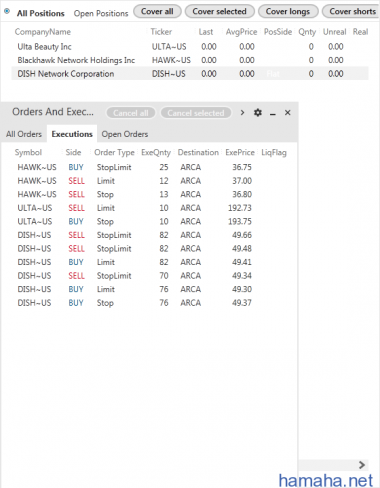Screen dimensions: 380x488
Task: Click the Cancel all button
Action: [131, 113]
